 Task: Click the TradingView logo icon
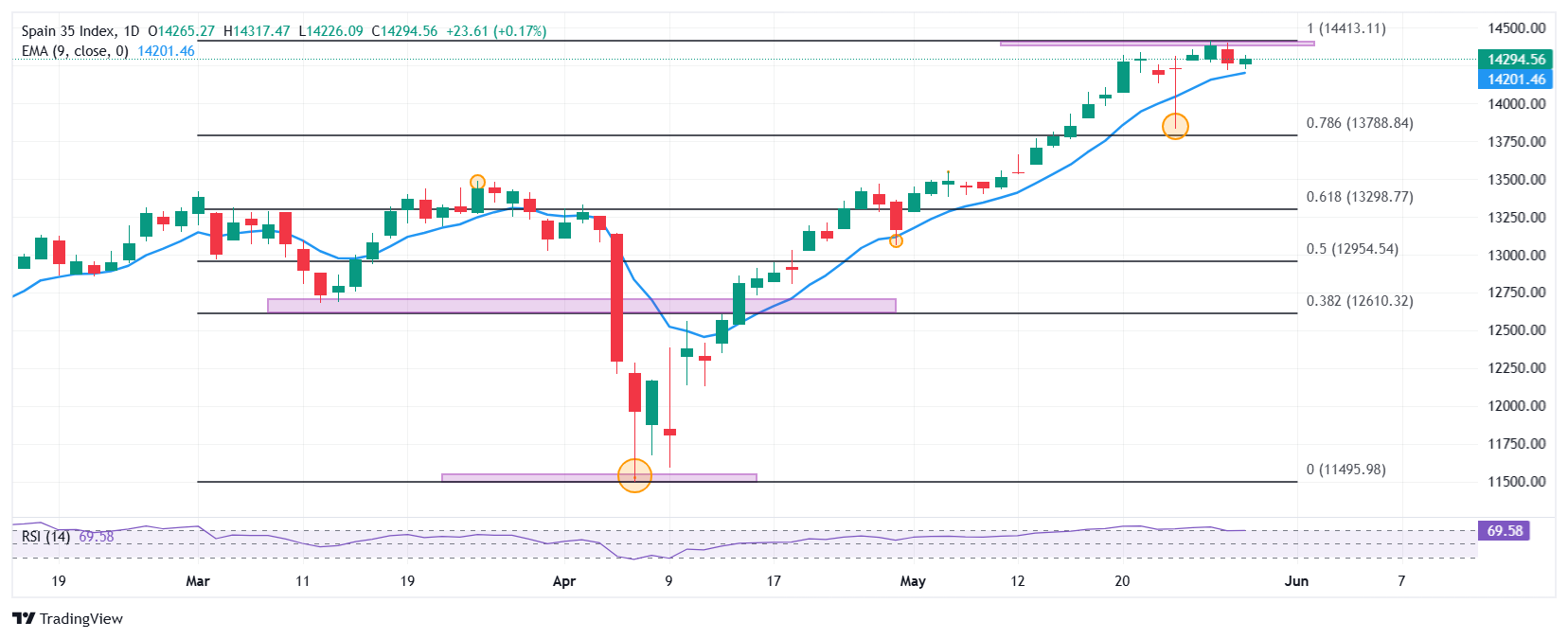pyautogui.click(x=24, y=618)
